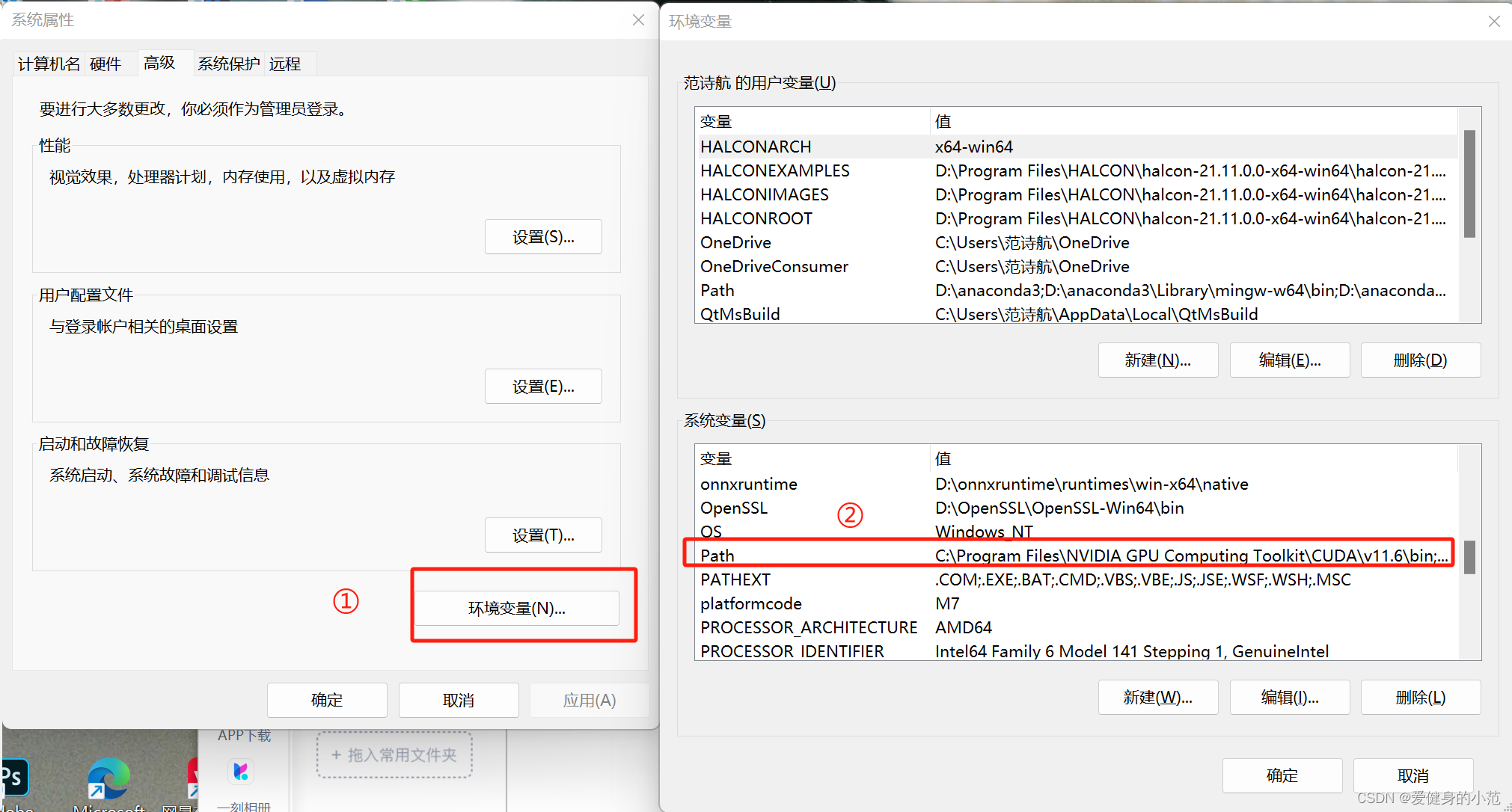Select the OpenSSL system variable row
The height and width of the screenshot is (812, 1512).
[734, 508]
